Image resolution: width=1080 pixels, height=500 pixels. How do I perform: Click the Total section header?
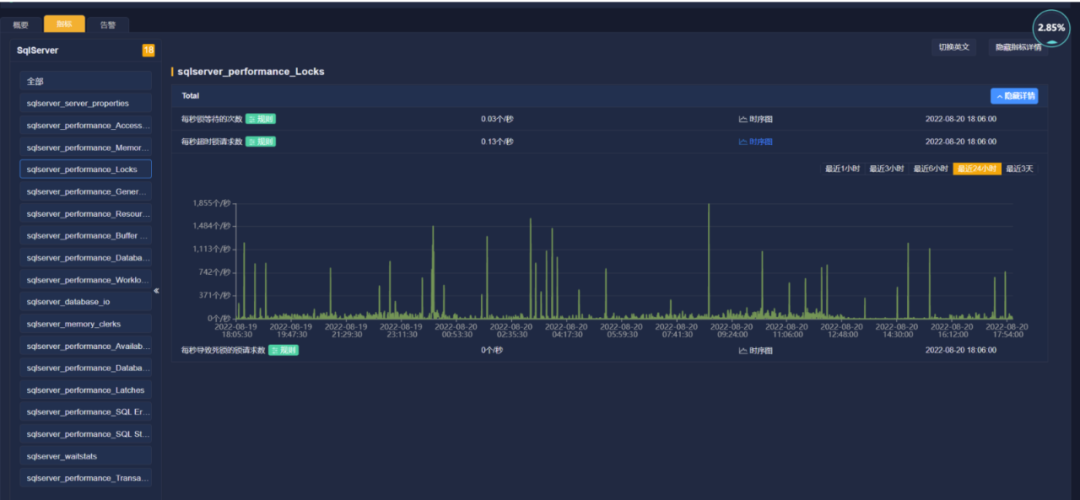(610, 96)
